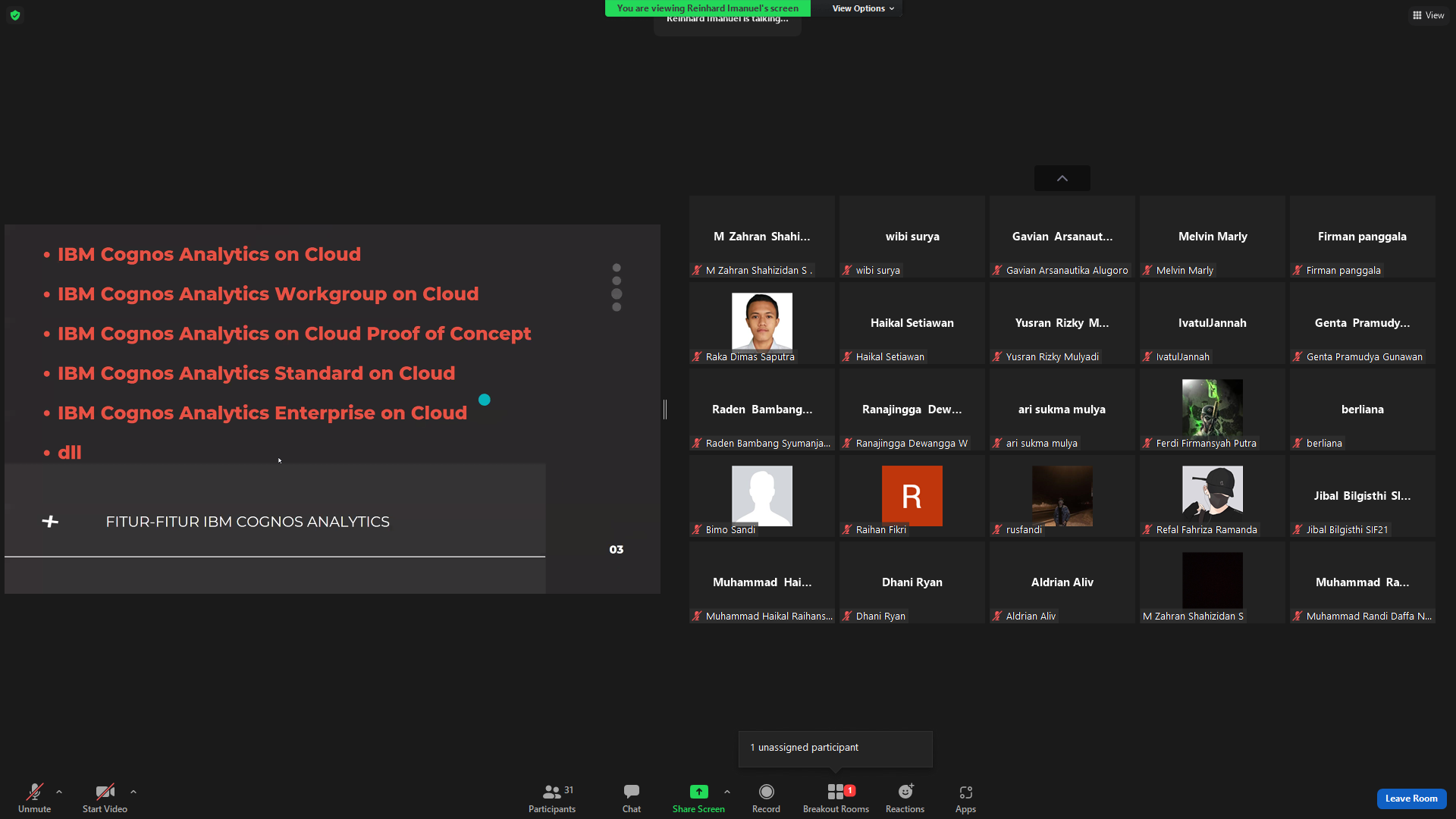
Task: Open the View layout menu
Action: (x=1428, y=15)
